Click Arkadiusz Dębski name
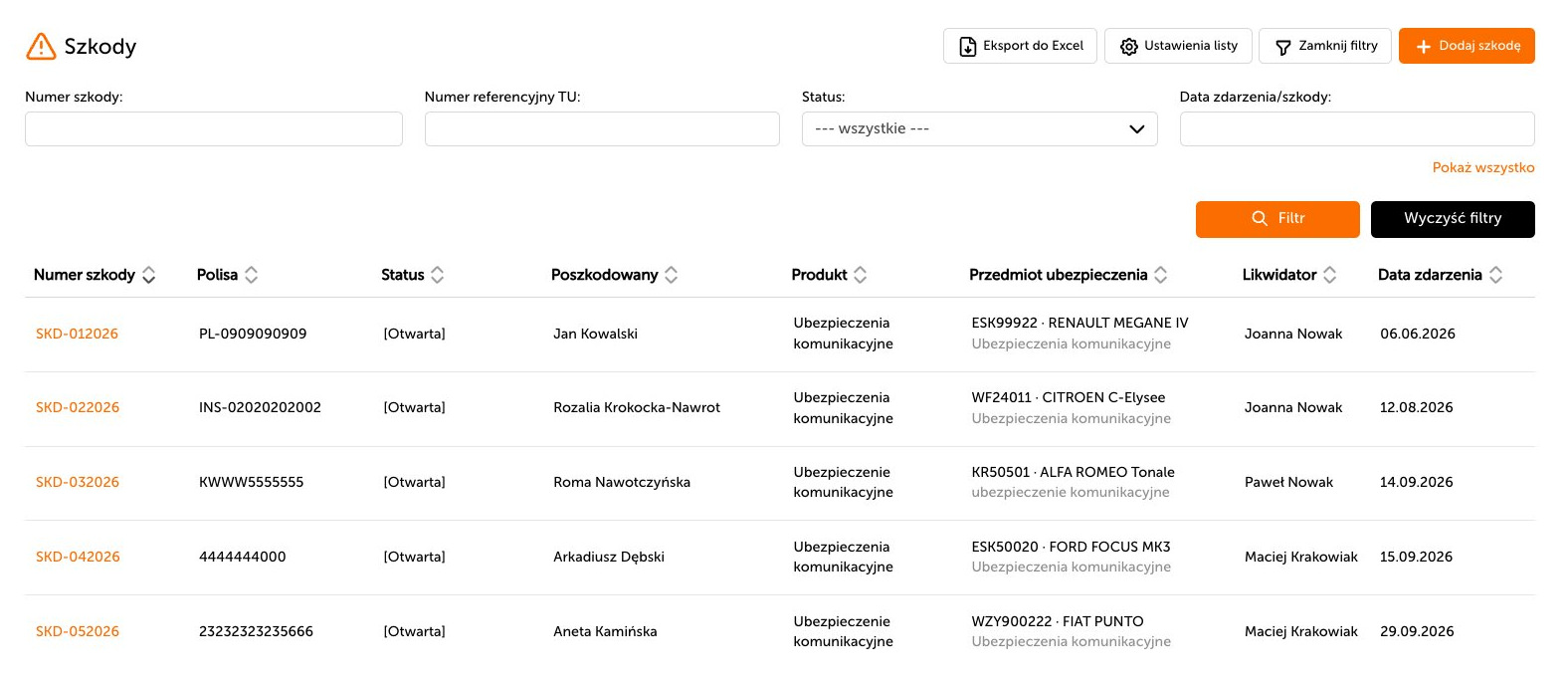1568x683 pixels. coord(609,557)
